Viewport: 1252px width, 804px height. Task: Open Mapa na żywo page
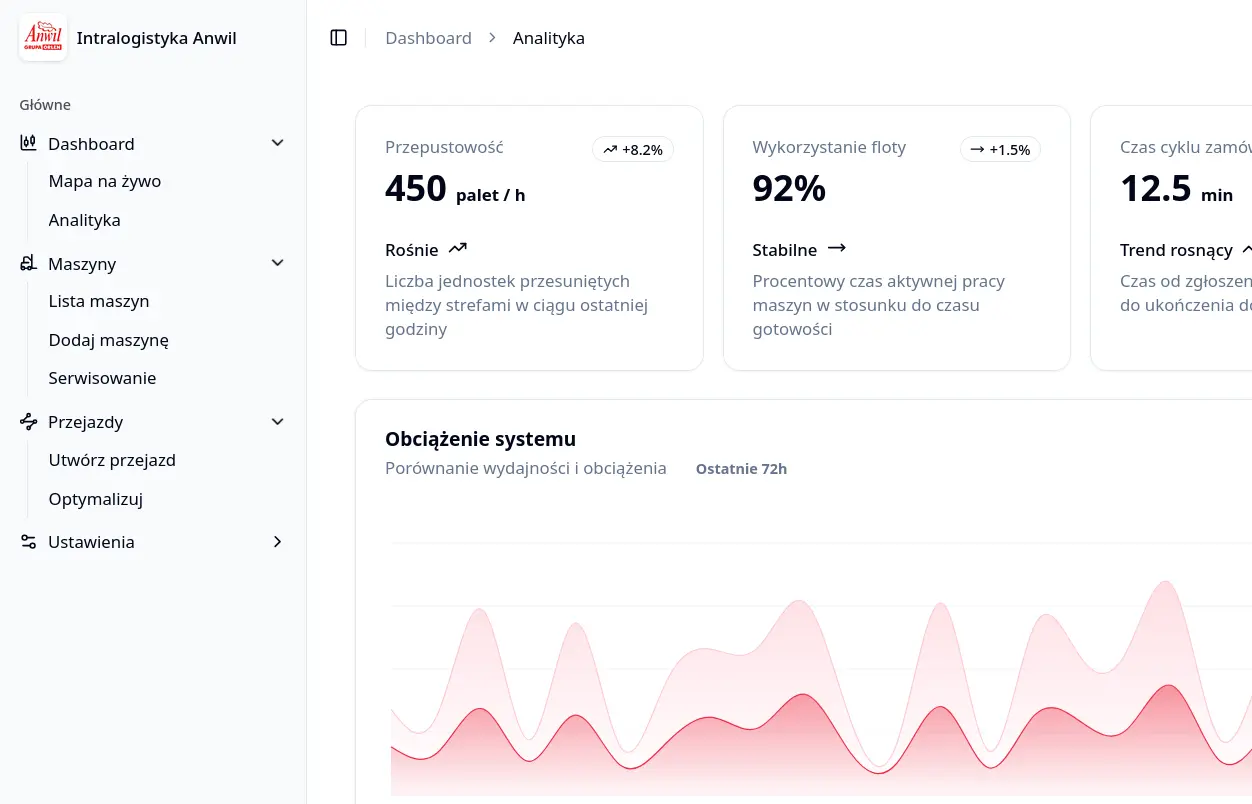pos(105,182)
